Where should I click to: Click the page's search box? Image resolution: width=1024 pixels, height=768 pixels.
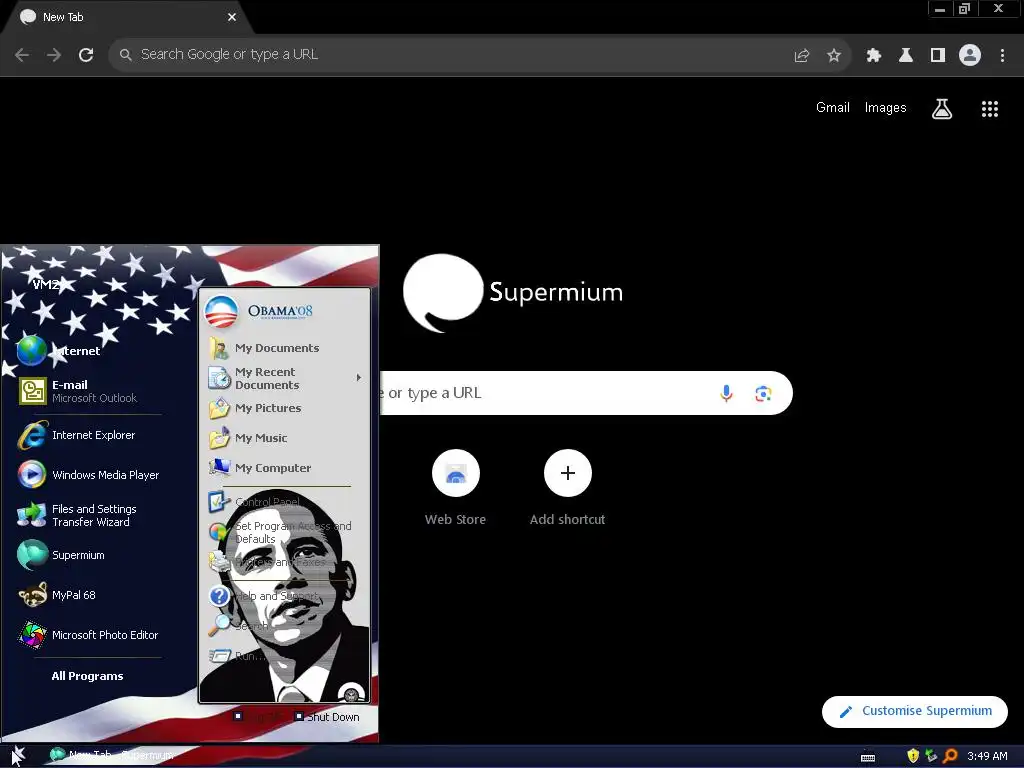[x=584, y=393]
